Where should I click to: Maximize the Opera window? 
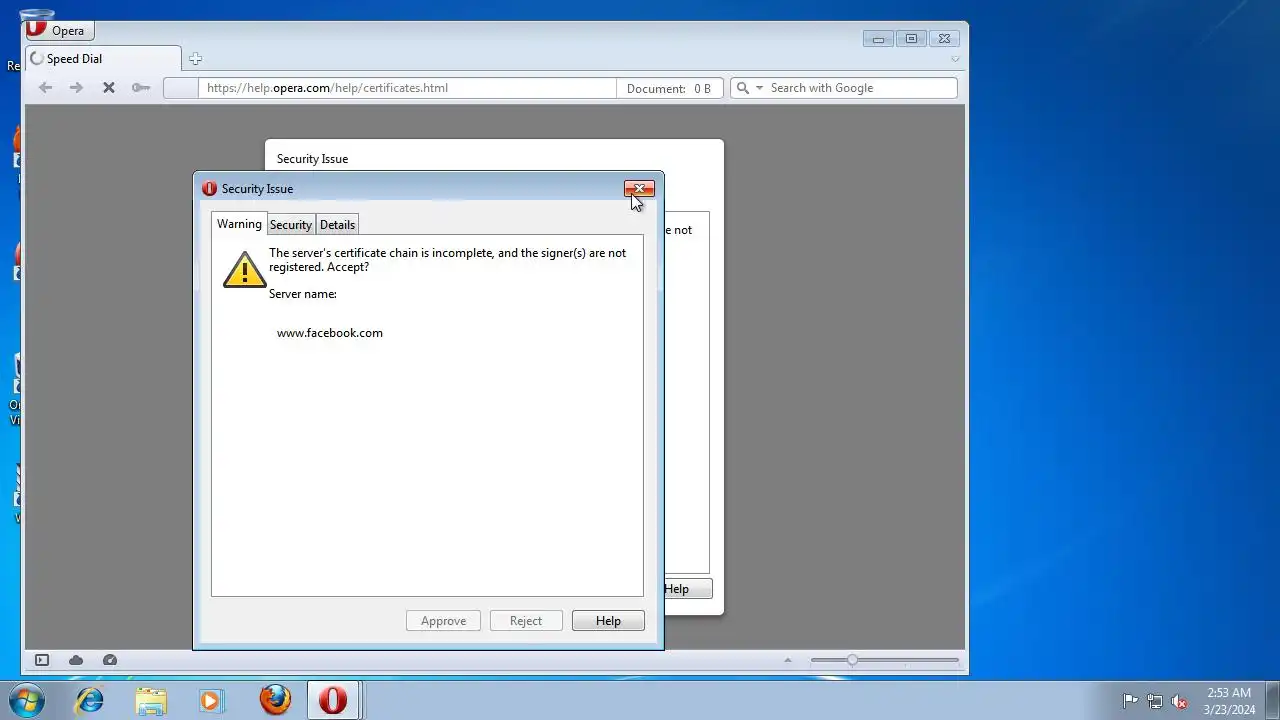[x=911, y=39]
